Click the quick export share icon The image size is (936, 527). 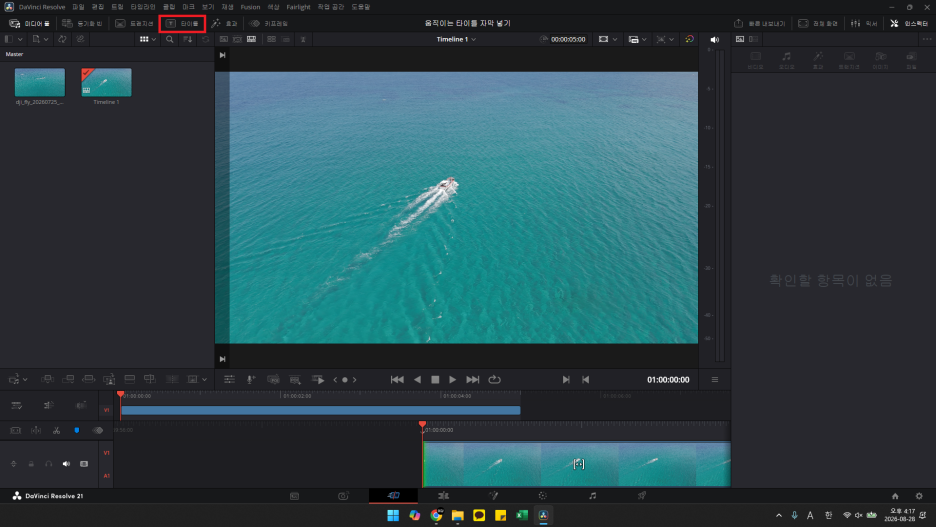pos(760,23)
